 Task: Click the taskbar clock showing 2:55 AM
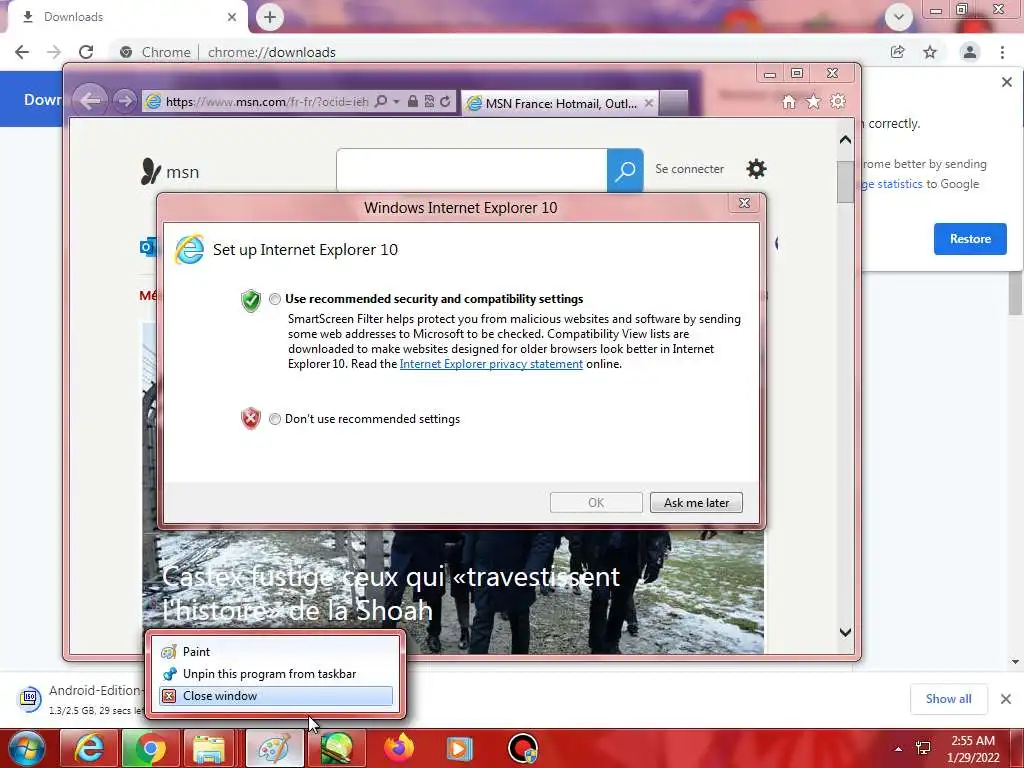click(973, 749)
